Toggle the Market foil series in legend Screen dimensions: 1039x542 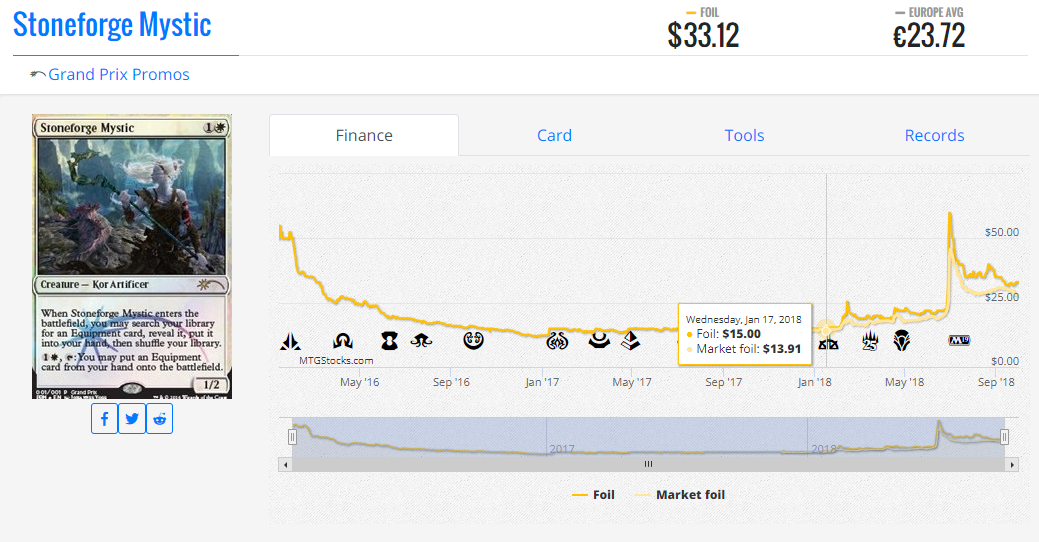[x=680, y=494]
